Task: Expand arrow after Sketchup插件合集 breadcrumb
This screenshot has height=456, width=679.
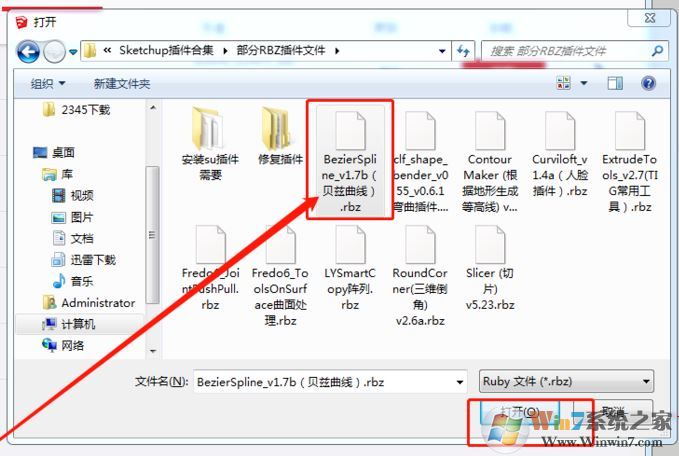Action: (x=225, y=51)
